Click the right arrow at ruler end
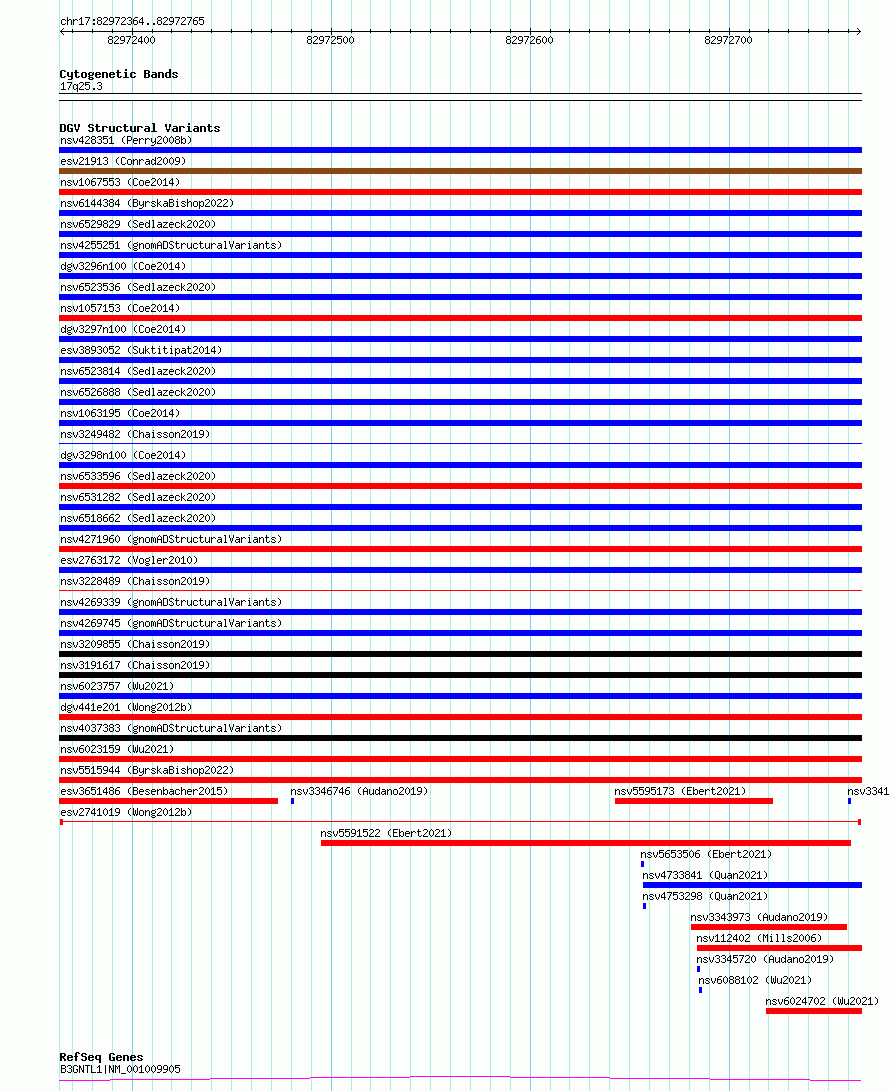 tap(859, 31)
